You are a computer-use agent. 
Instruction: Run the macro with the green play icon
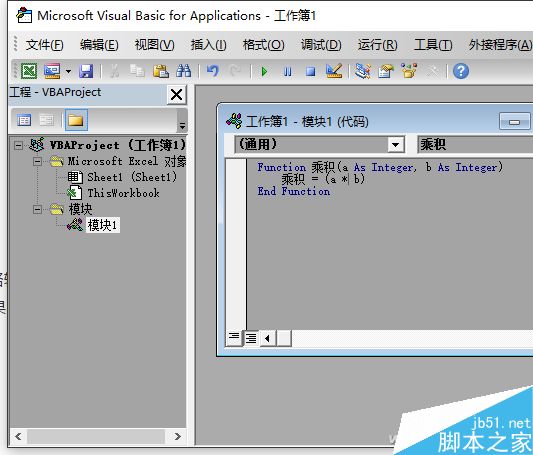[264, 72]
